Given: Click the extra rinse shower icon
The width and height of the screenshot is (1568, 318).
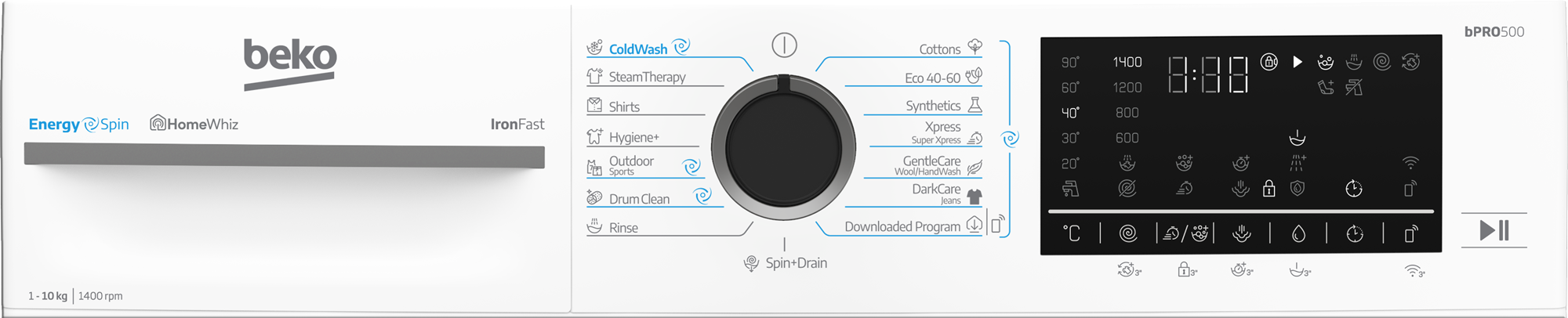Looking at the screenshot, I should 1298,163.
